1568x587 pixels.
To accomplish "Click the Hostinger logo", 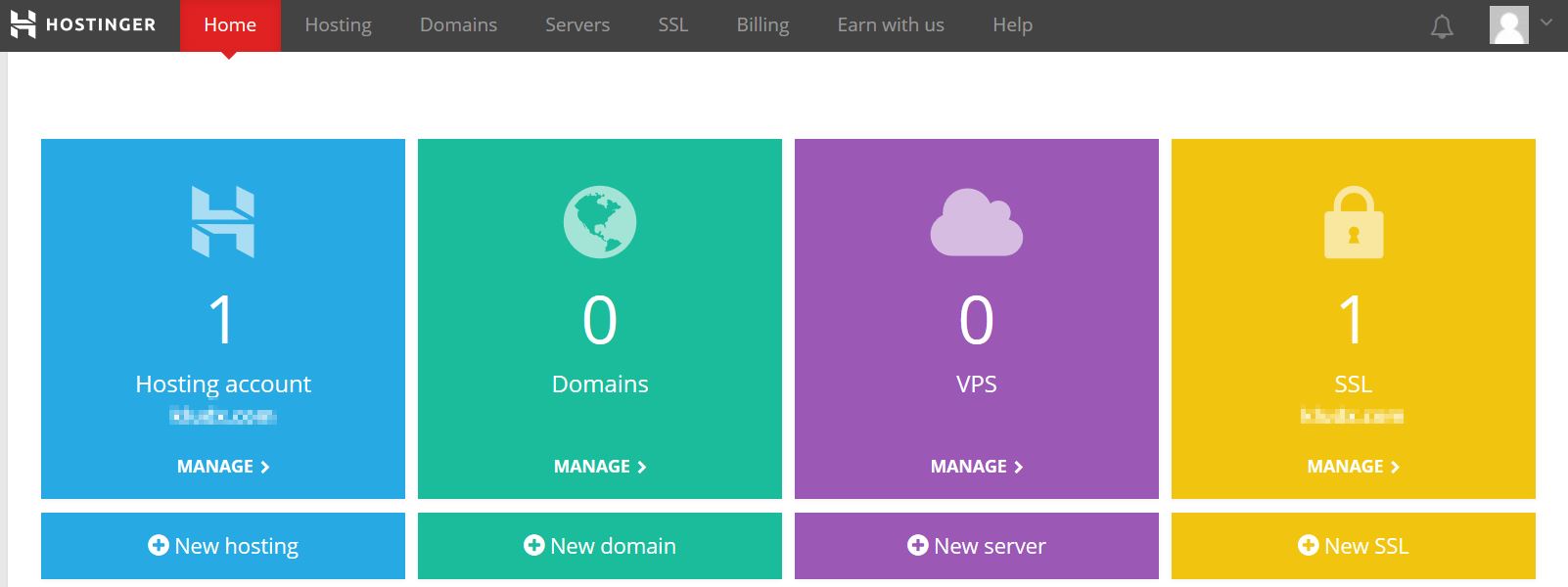I will 83,24.
